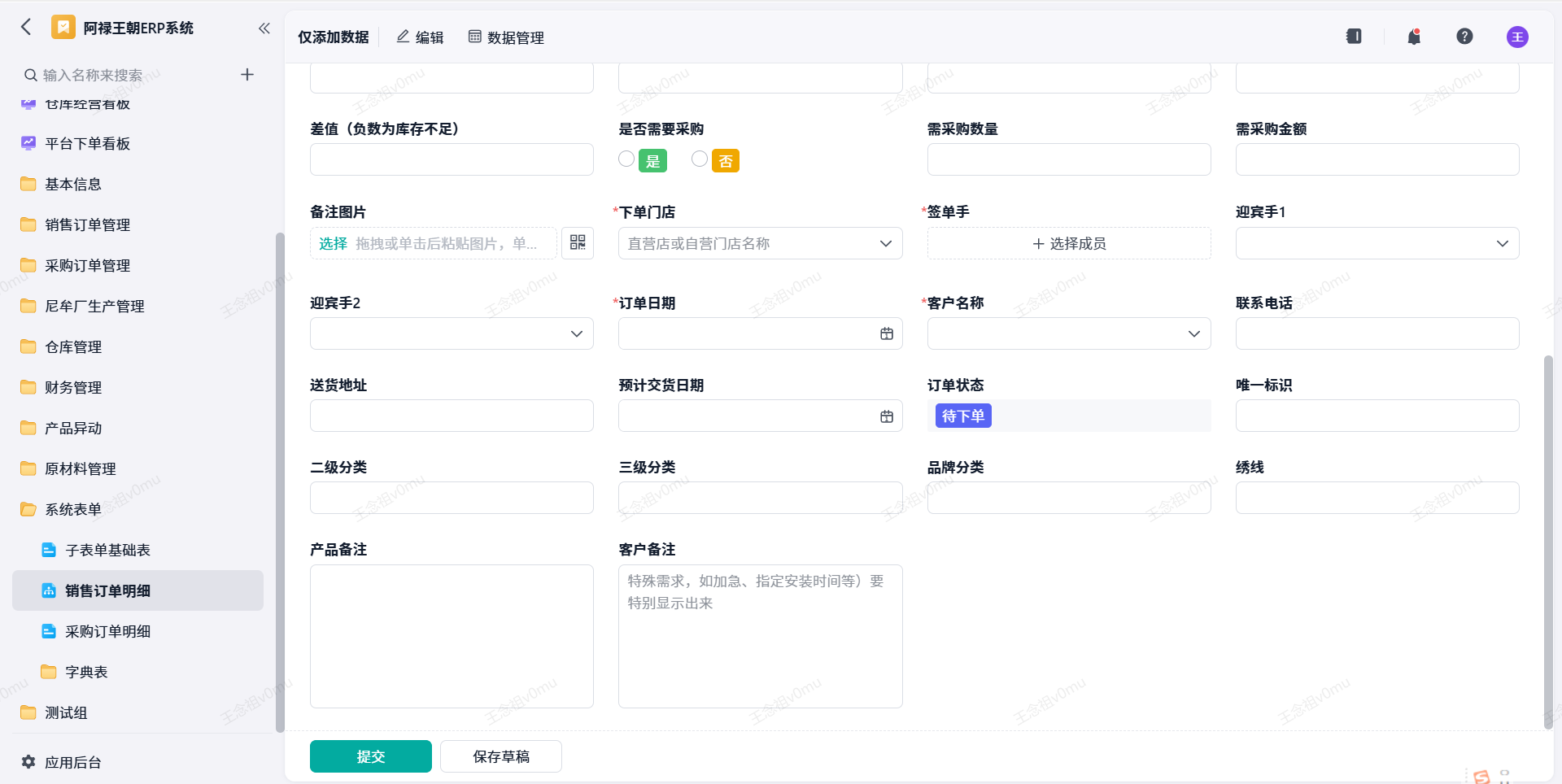Screen dimensions: 1562x784
Task: Click the 保存草稿 button
Action: pyautogui.click(x=501, y=756)
